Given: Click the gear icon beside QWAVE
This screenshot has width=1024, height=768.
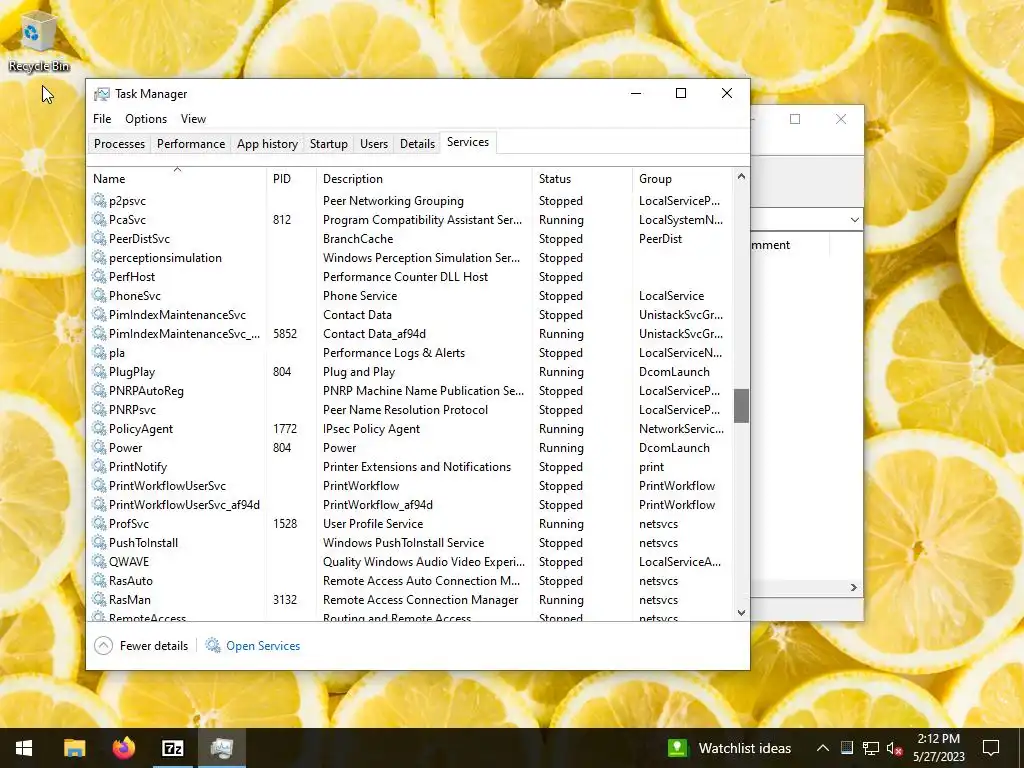Looking at the screenshot, I should pos(99,561).
